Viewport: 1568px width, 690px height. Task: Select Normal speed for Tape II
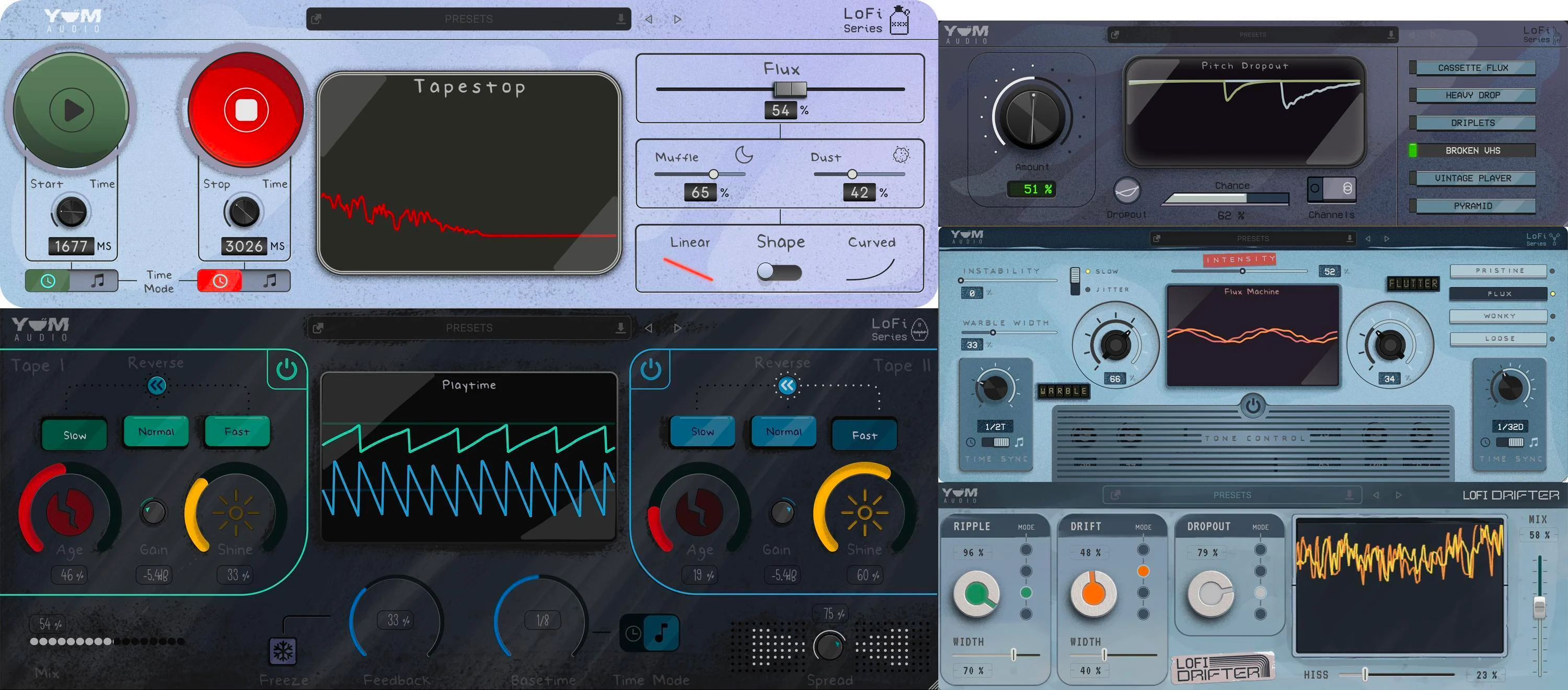pos(783,431)
